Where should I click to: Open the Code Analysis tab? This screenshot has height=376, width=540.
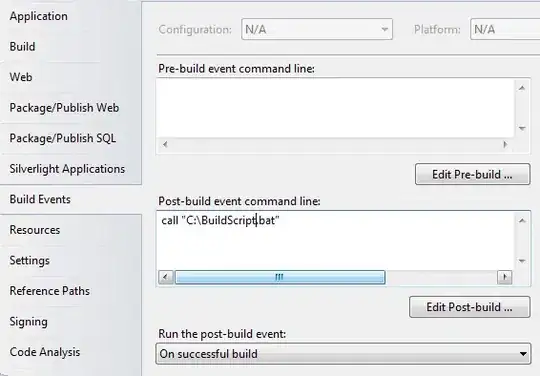pyautogui.click(x=45, y=352)
